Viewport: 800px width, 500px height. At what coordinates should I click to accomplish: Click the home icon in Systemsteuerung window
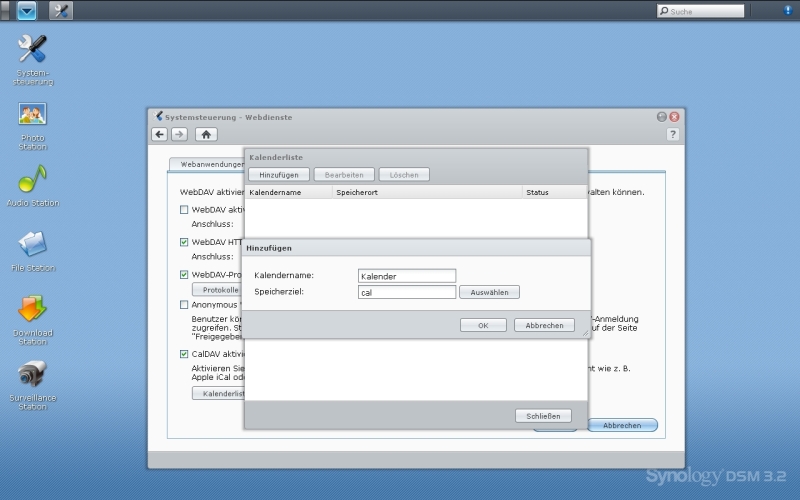tap(206, 134)
